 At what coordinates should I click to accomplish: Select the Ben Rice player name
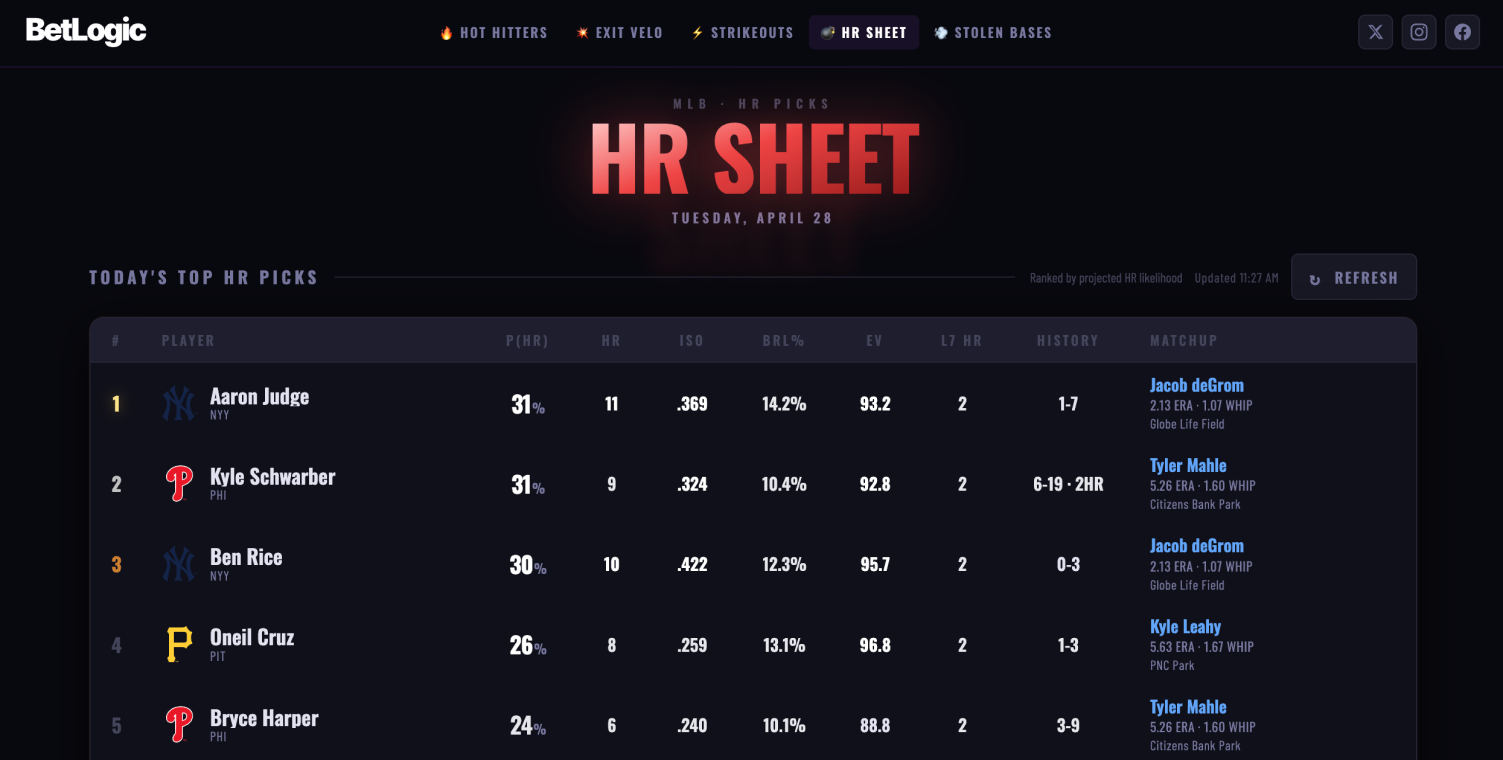[246, 557]
